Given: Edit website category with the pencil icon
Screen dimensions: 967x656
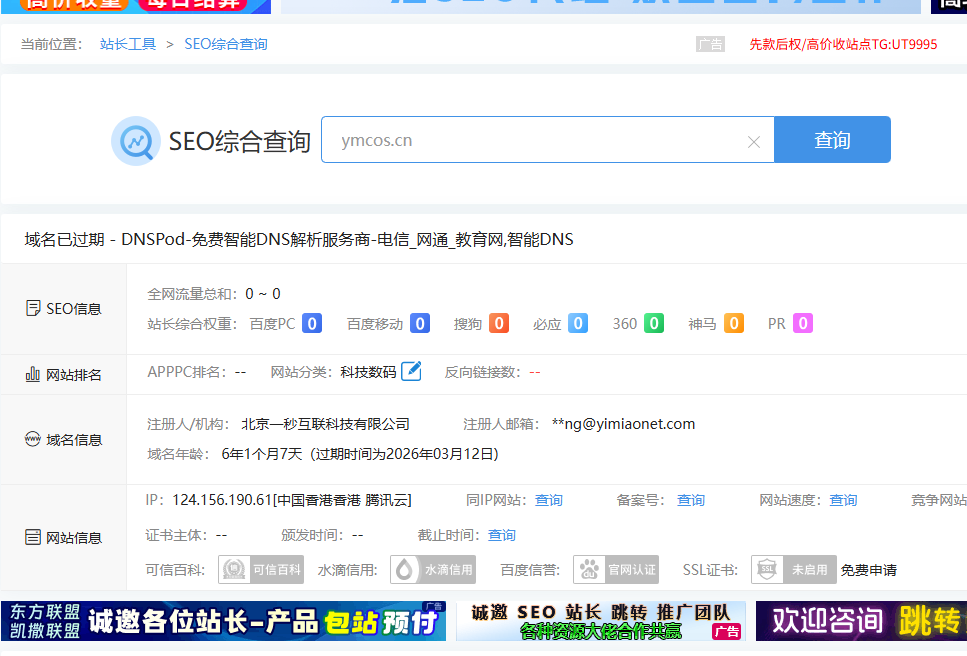Looking at the screenshot, I should click(x=411, y=372).
